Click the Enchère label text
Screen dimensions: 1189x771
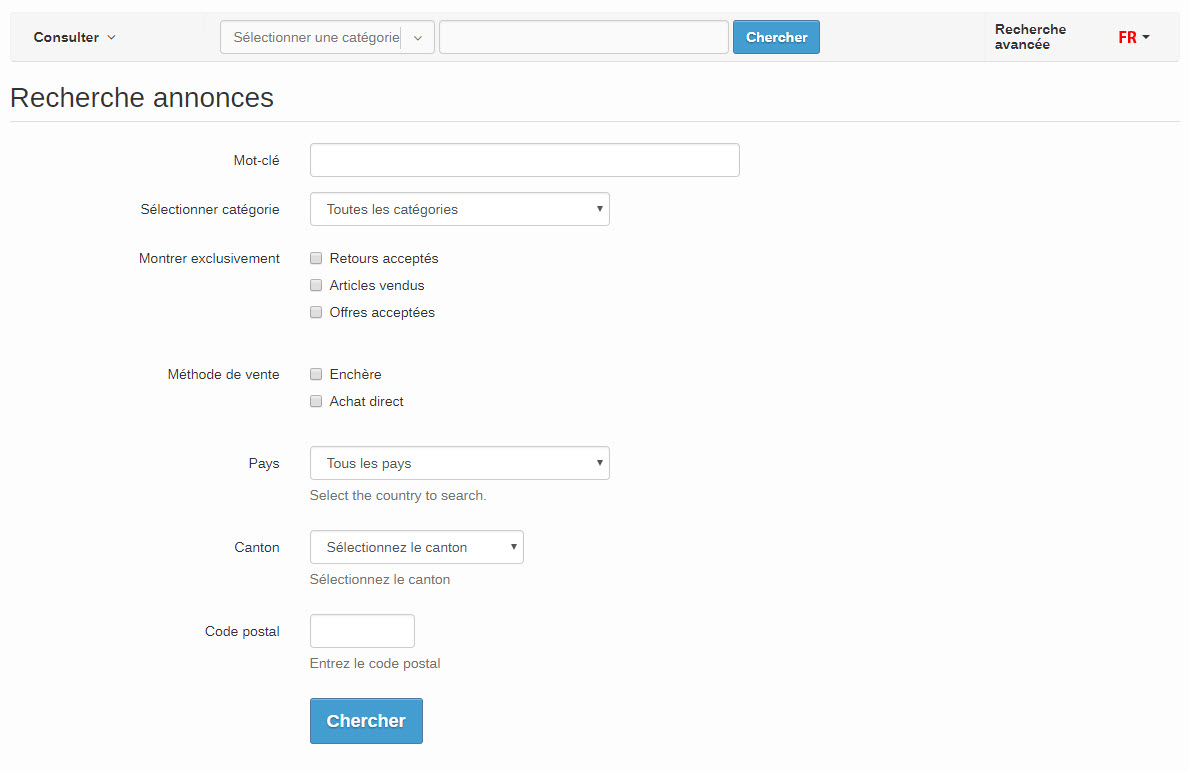coord(356,375)
